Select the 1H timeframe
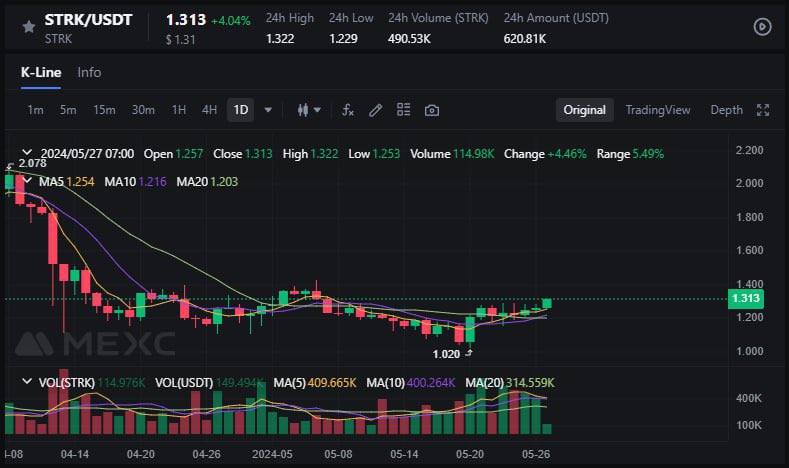Screen dimensions: 789x468 pyautogui.click(x=179, y=110)
